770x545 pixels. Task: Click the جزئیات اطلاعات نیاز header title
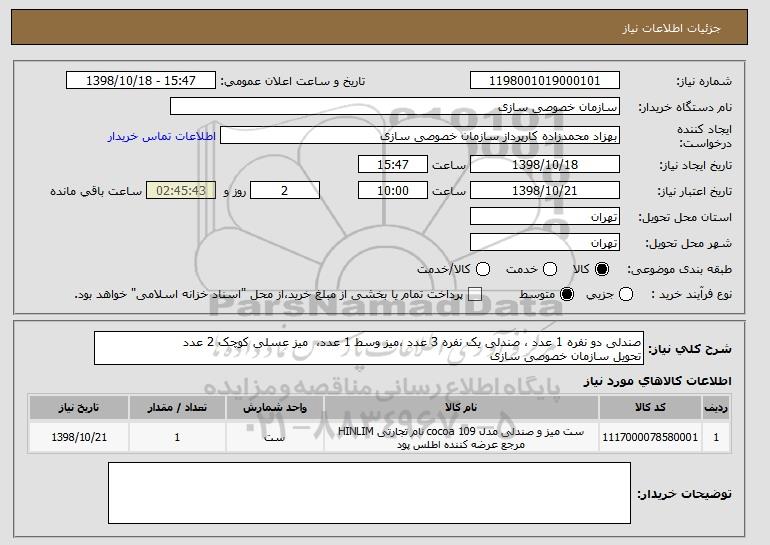(671, 28)
